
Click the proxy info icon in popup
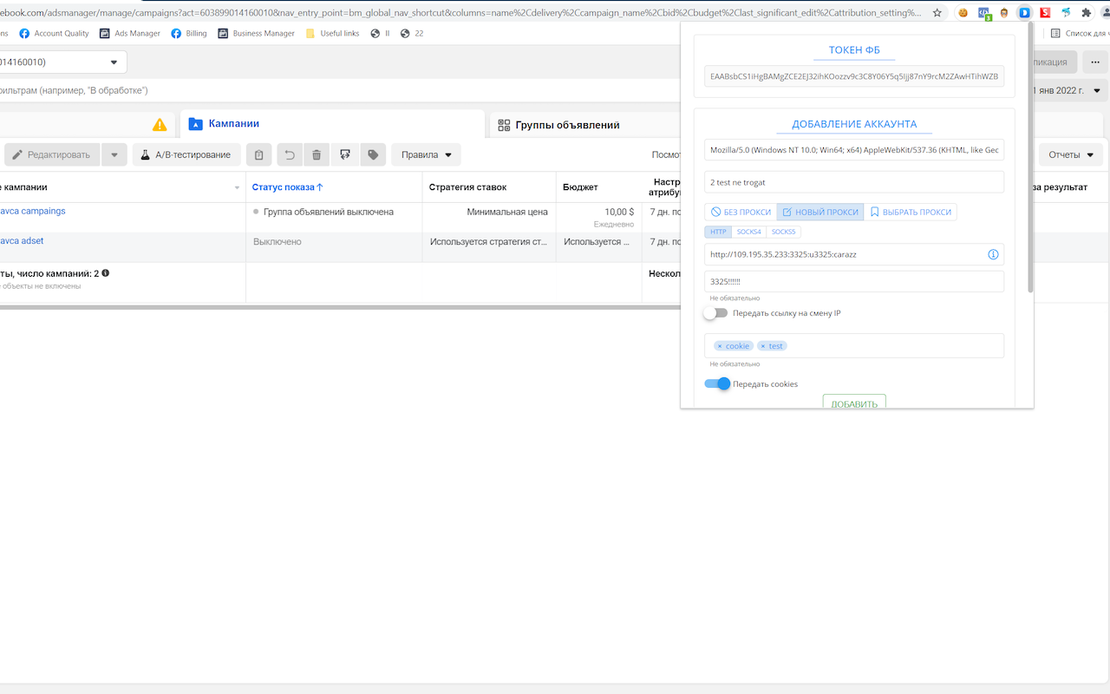[x=993, y=255]
